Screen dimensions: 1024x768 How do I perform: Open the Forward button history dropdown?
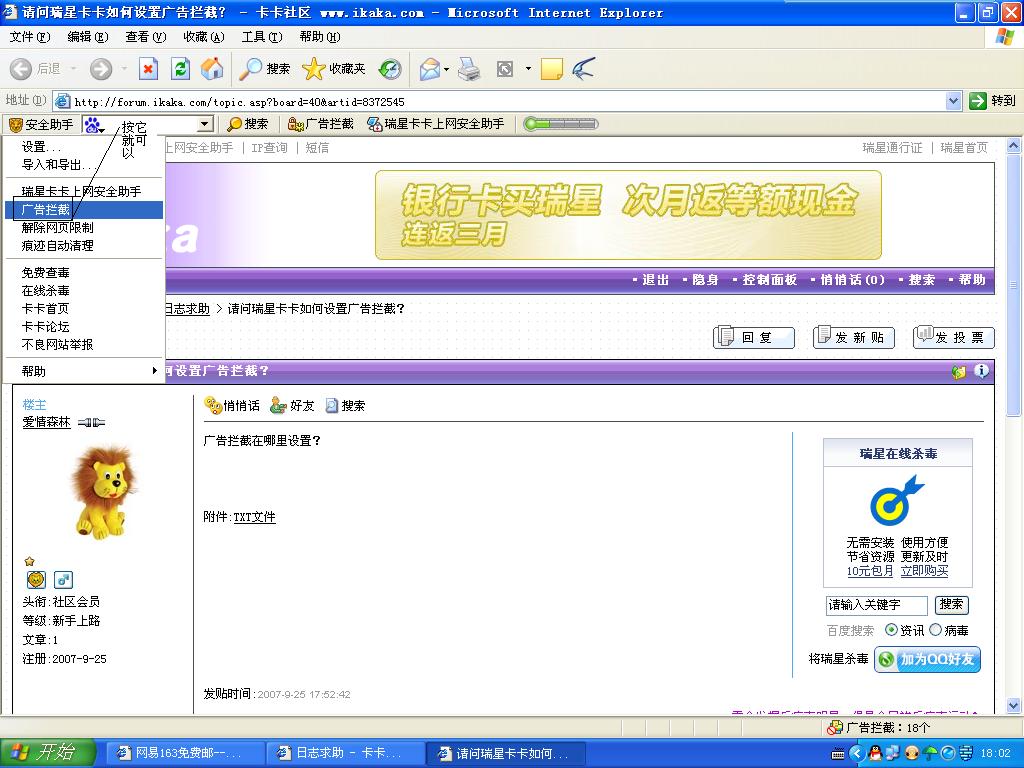(x=124, y=69)
